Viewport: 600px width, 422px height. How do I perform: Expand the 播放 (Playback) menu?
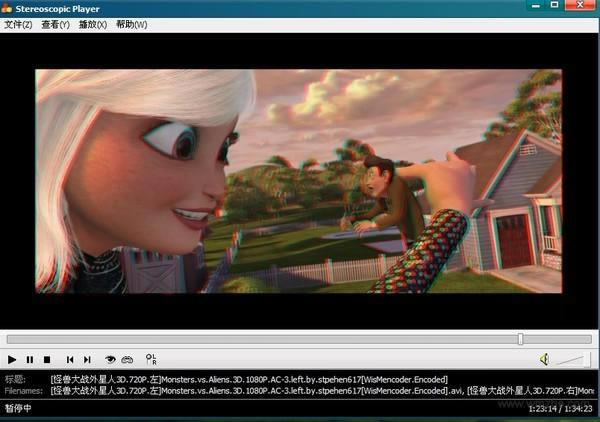coord(93,24)
